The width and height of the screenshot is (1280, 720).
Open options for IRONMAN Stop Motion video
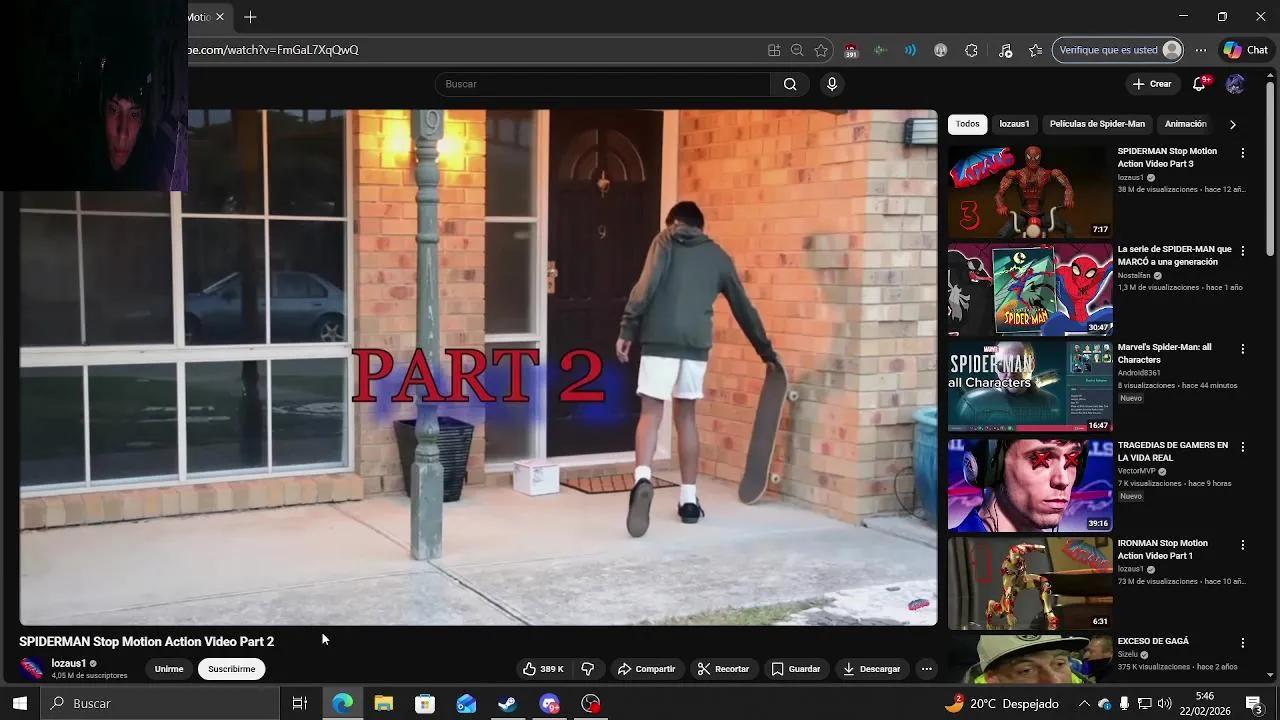[1243, 545]
